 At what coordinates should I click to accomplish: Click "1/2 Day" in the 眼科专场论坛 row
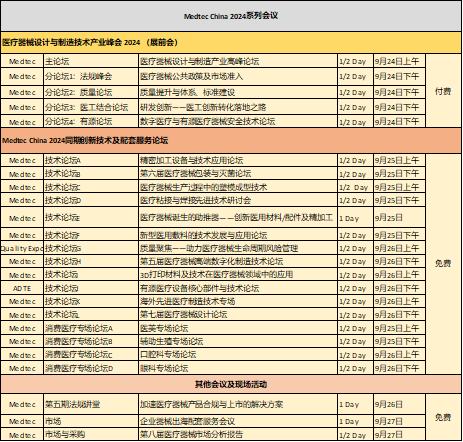[355, 368]
